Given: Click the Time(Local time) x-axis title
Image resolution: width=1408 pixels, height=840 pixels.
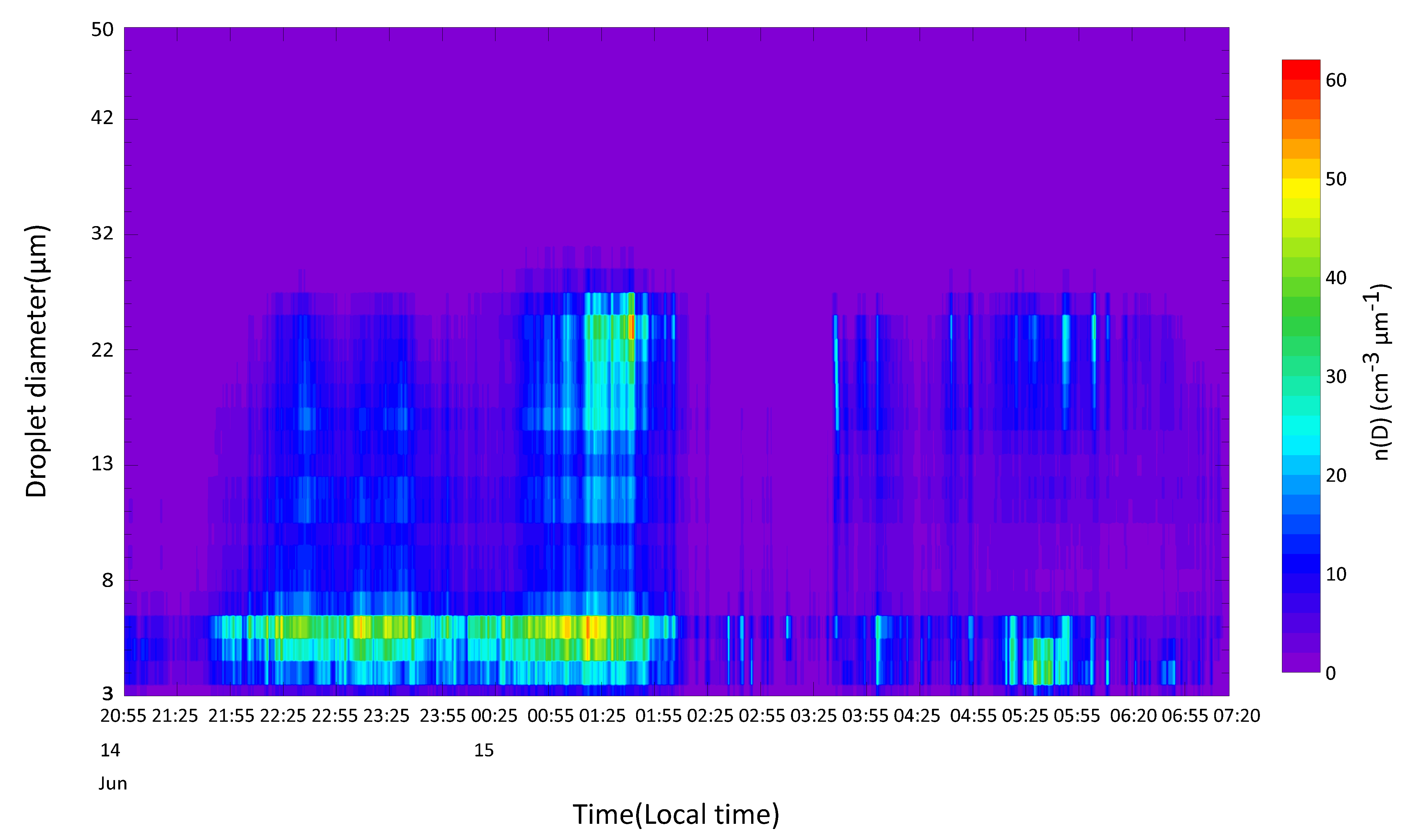Looking at the screenshot, I should pos(676,814).
